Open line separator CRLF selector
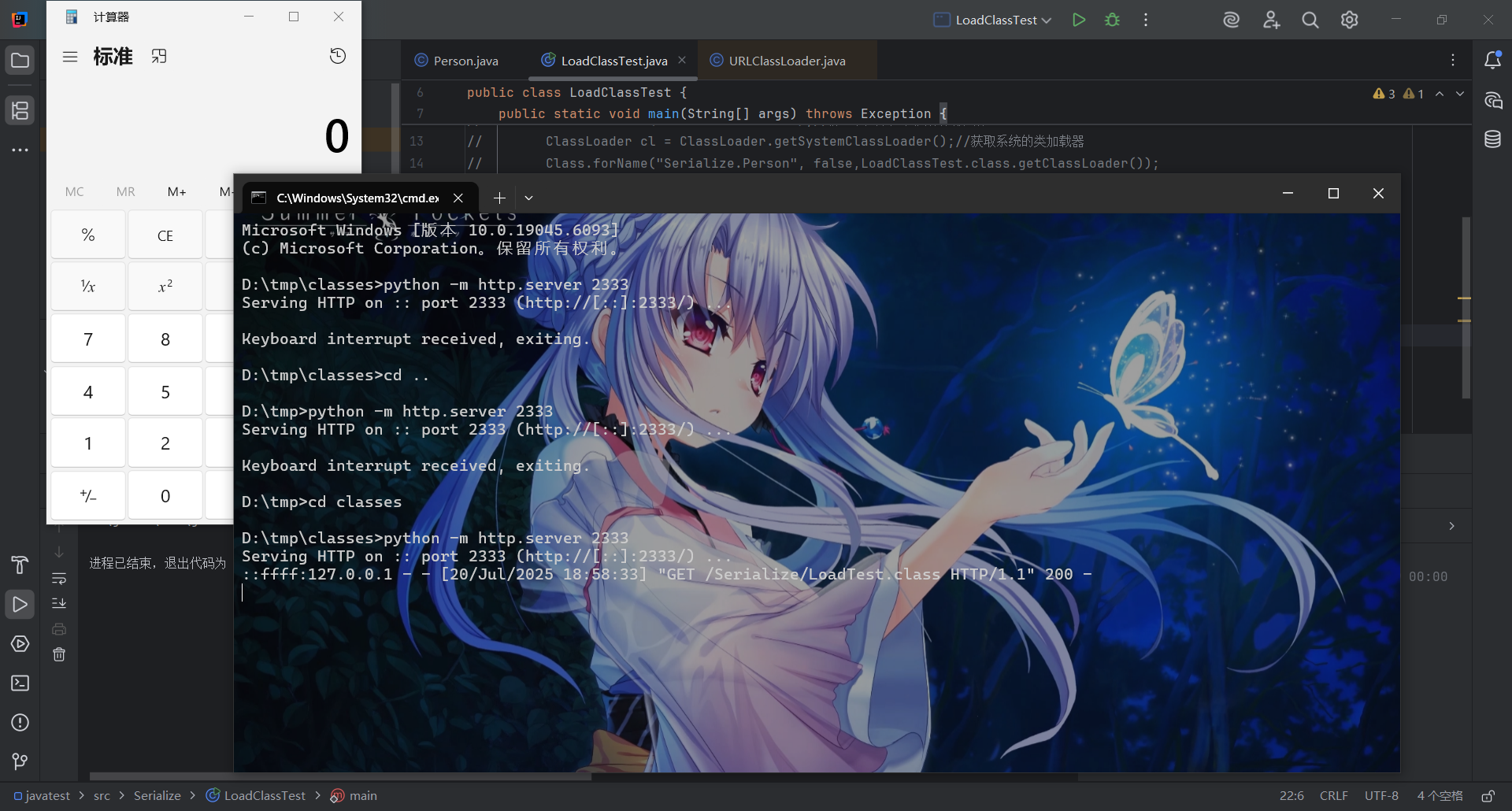The image size is (1512, 811). pos(1334,796)
